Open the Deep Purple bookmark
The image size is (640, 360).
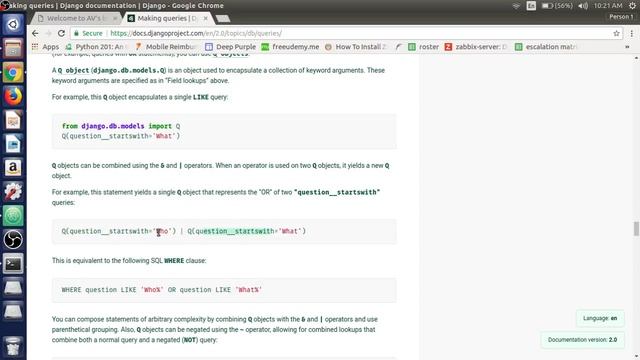point(231,47)
